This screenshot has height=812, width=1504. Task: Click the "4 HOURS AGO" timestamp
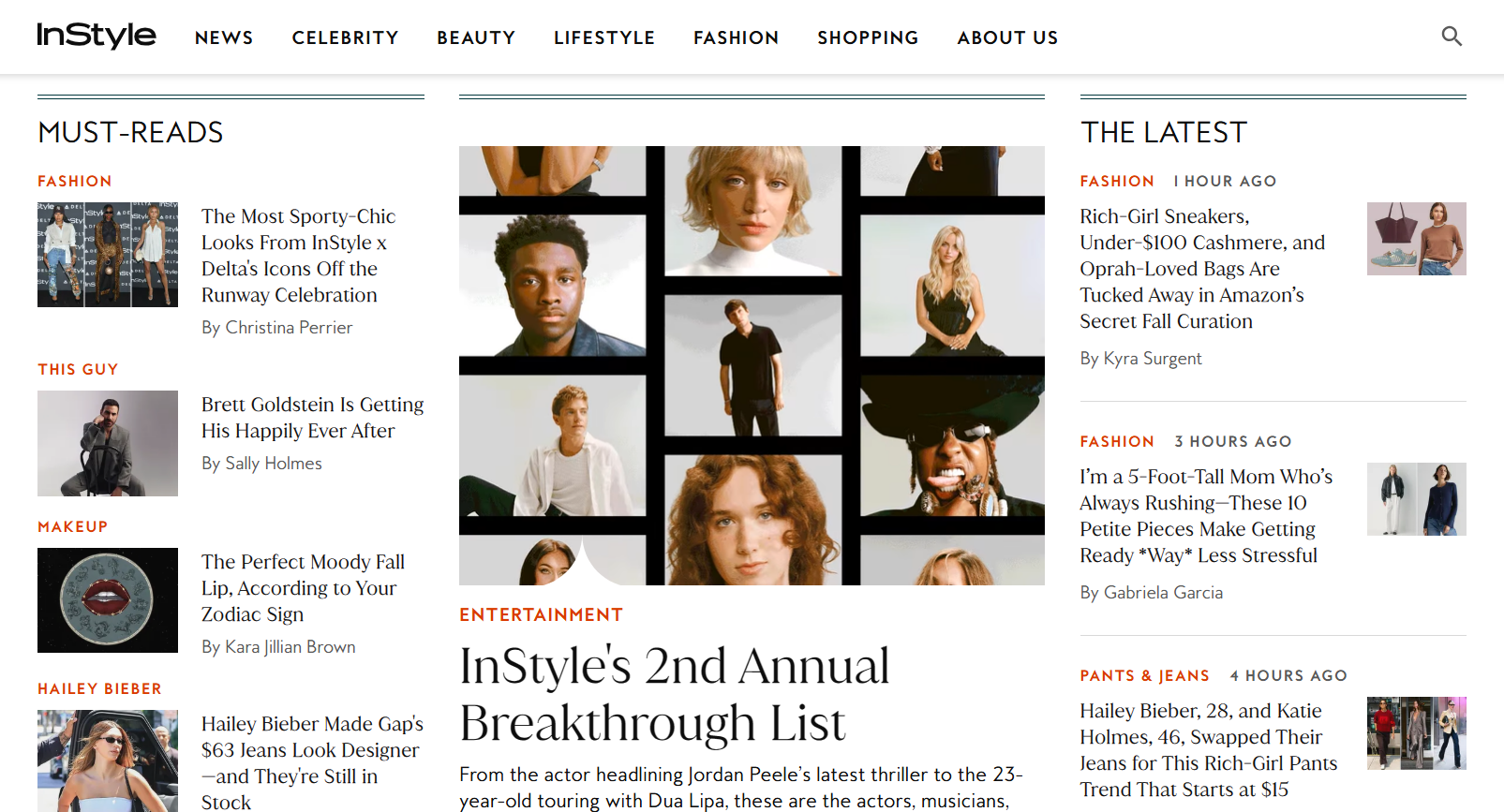coord(1288,675)
